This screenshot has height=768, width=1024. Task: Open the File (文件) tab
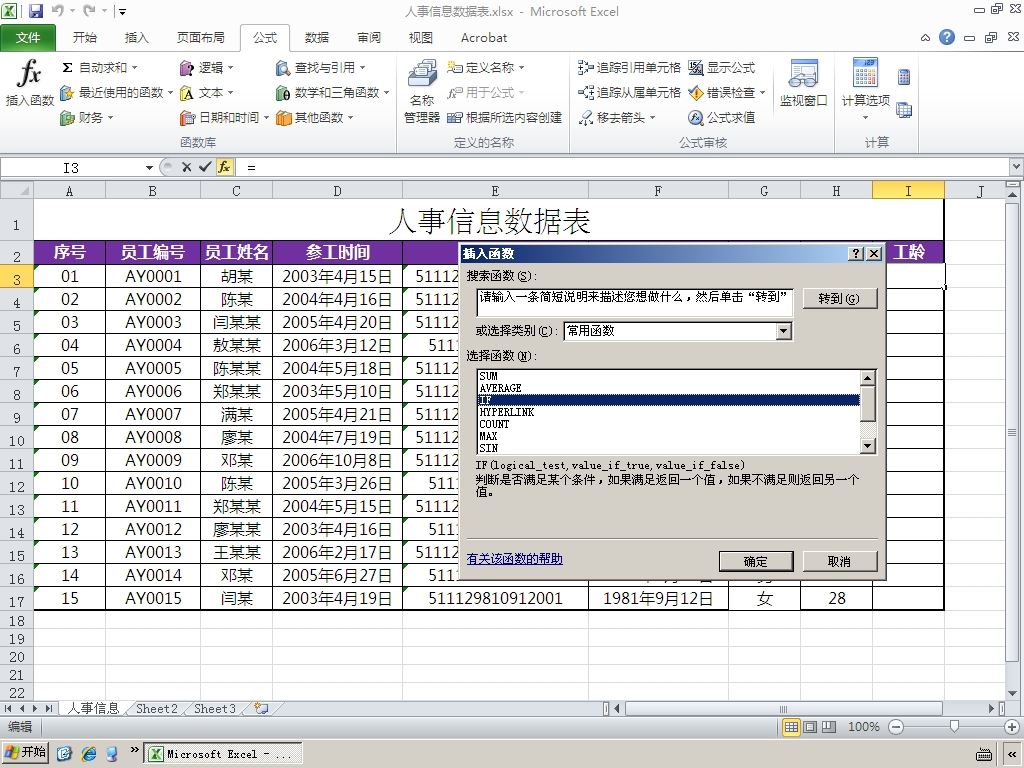pyautogui.click(x=27, y=38)
